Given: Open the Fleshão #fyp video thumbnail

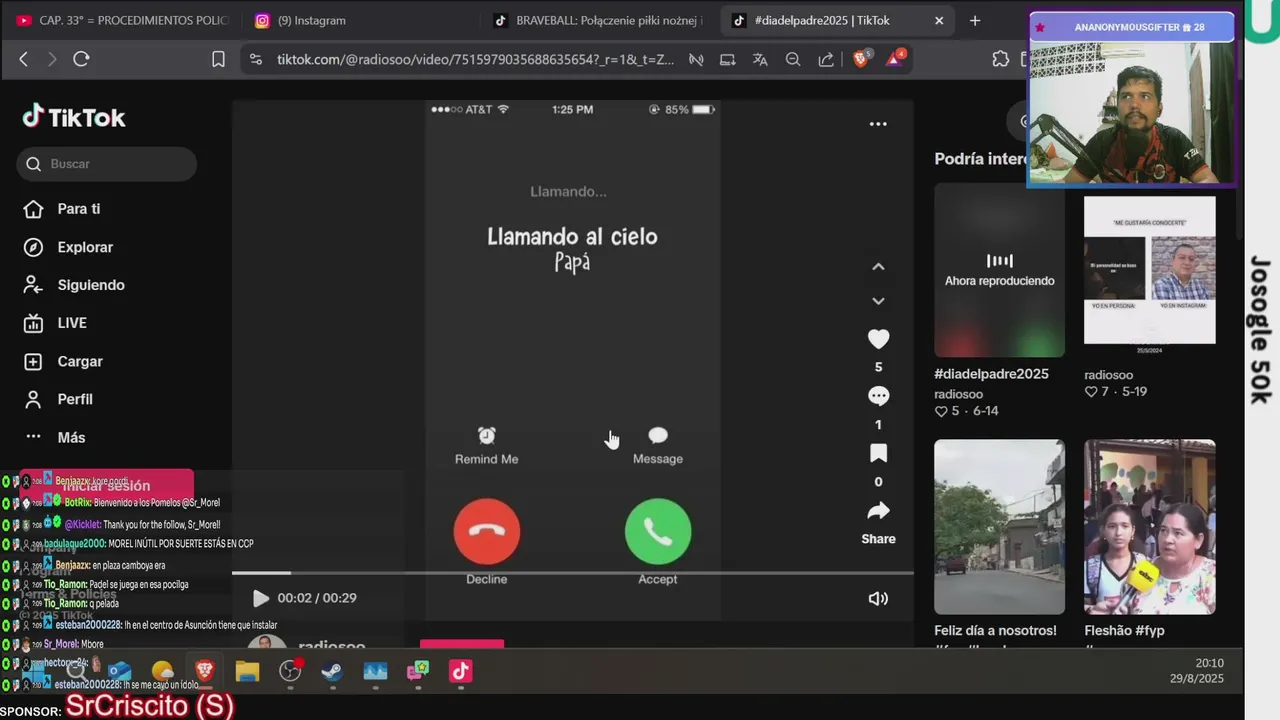Looking at the screenshot, I should [x=1150, y=527].
